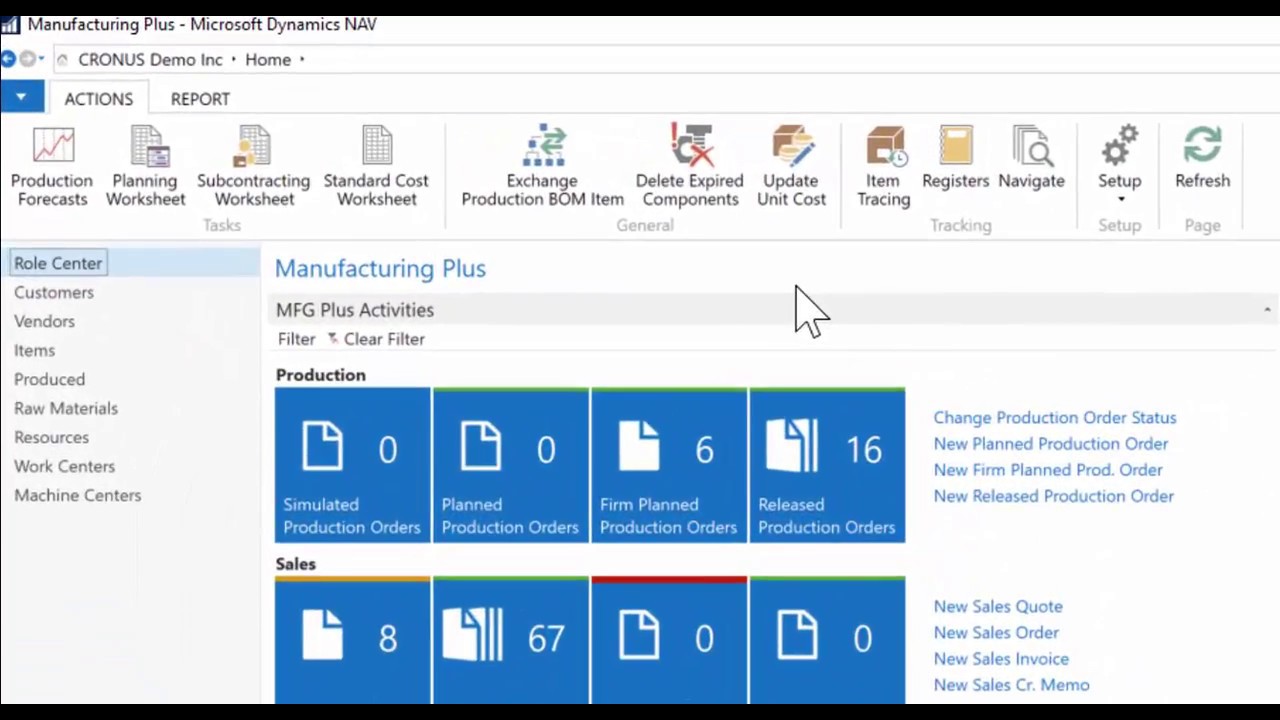This screenshot has width=1280, height=720.
Task: Open the blue application menu dropdown
Action: (21, 97)
